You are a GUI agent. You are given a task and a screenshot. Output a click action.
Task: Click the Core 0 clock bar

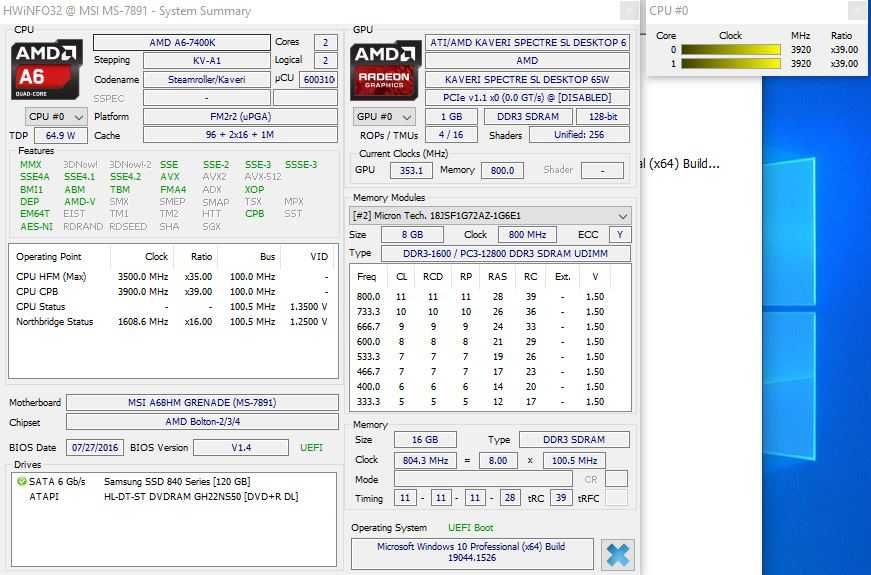731,50
